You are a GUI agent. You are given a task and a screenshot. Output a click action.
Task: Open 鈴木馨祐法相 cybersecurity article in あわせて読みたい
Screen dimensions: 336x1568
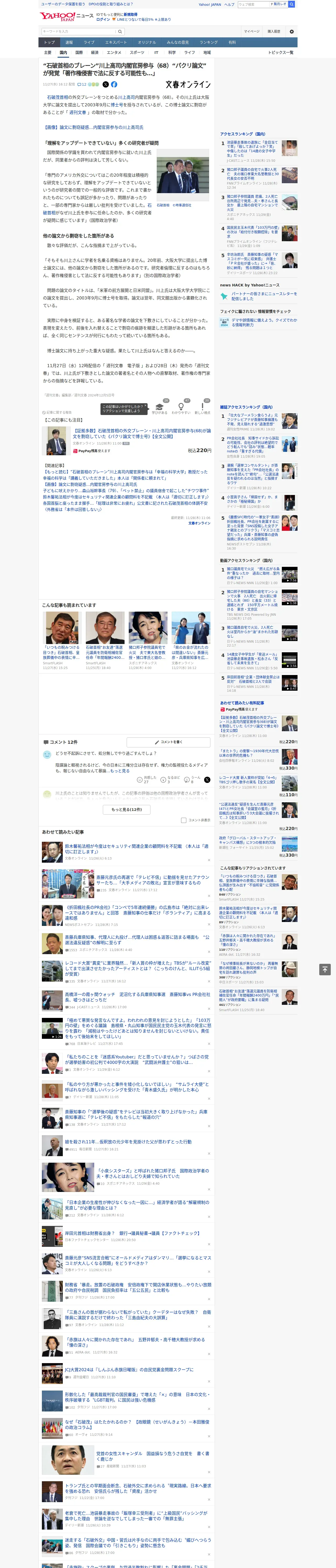pos(137,849)
